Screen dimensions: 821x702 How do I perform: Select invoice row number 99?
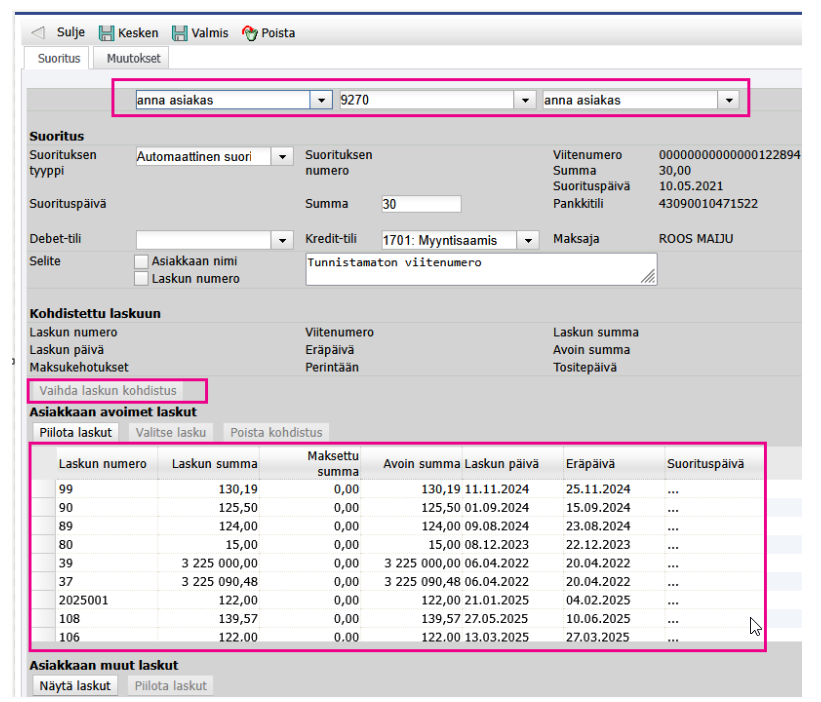398,489
